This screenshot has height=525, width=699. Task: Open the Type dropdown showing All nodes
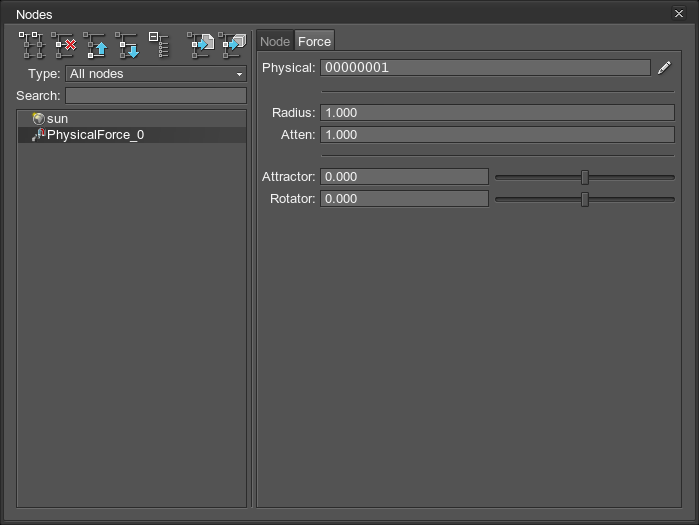pos(155,74)
